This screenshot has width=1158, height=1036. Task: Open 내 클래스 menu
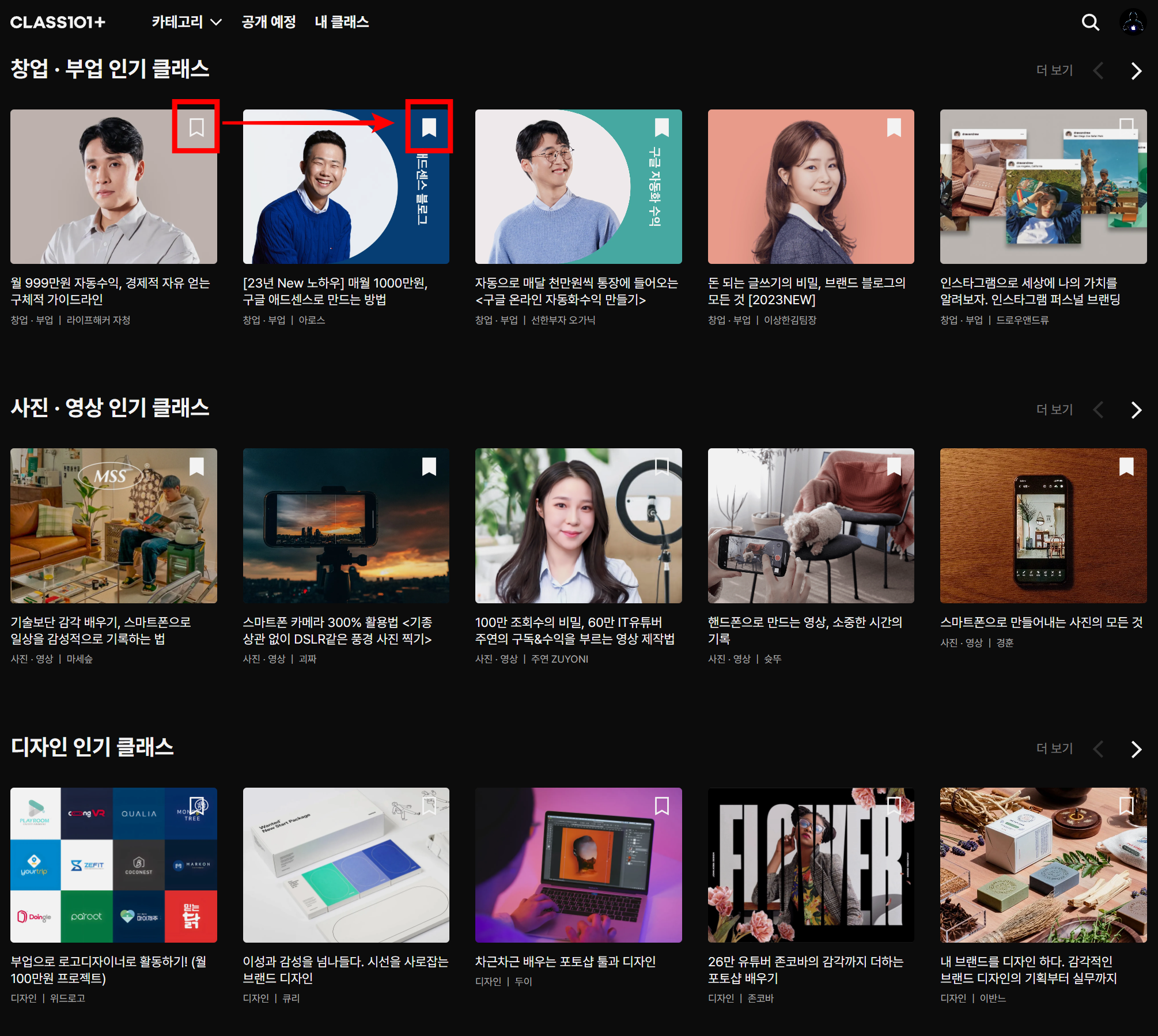tap(342, 22)
